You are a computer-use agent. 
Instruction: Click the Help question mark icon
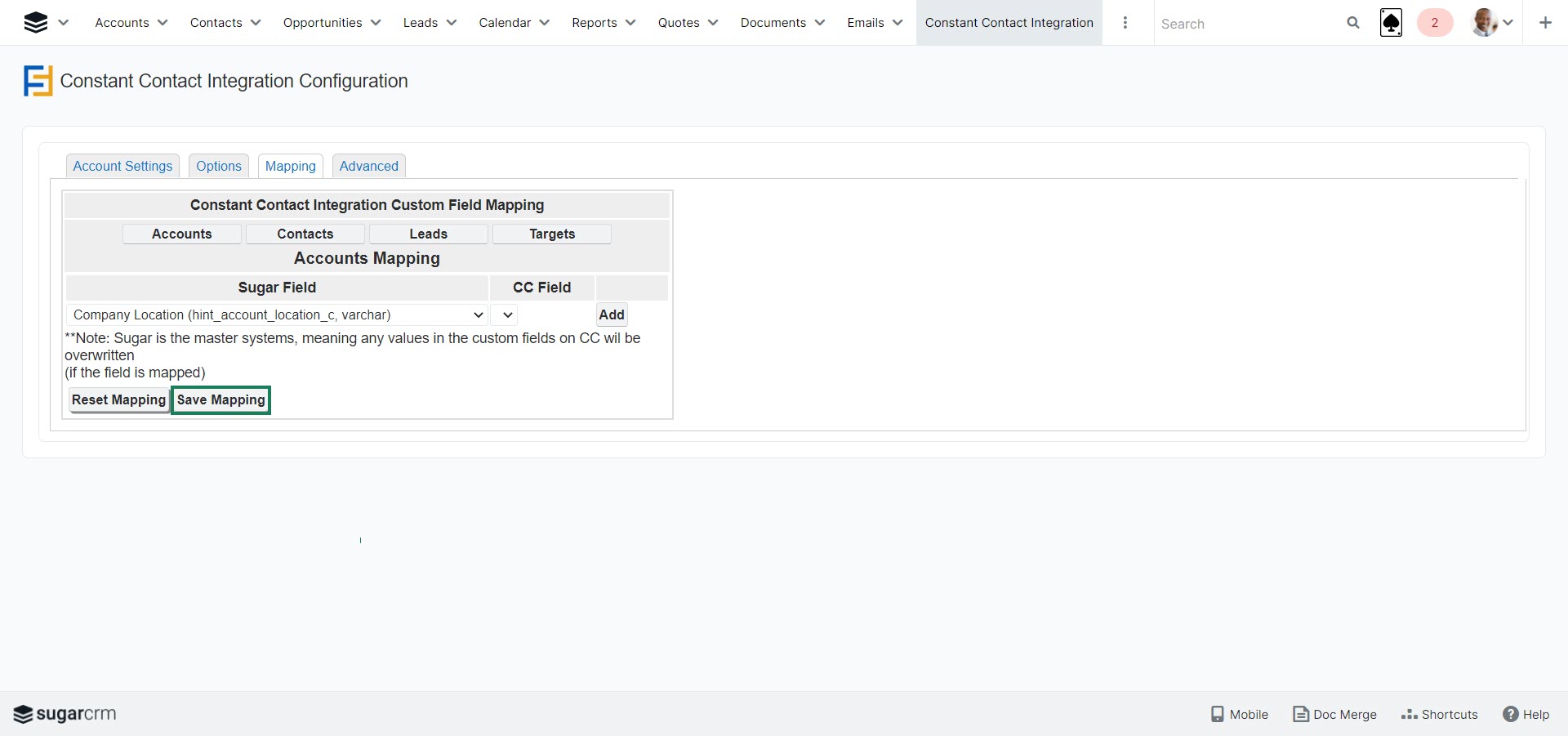[1511, 714]
